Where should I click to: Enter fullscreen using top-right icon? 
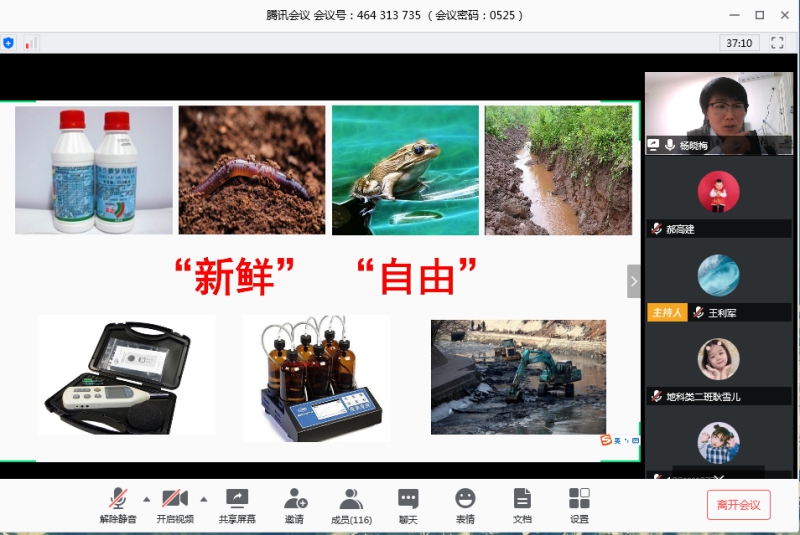click(777, 43)
